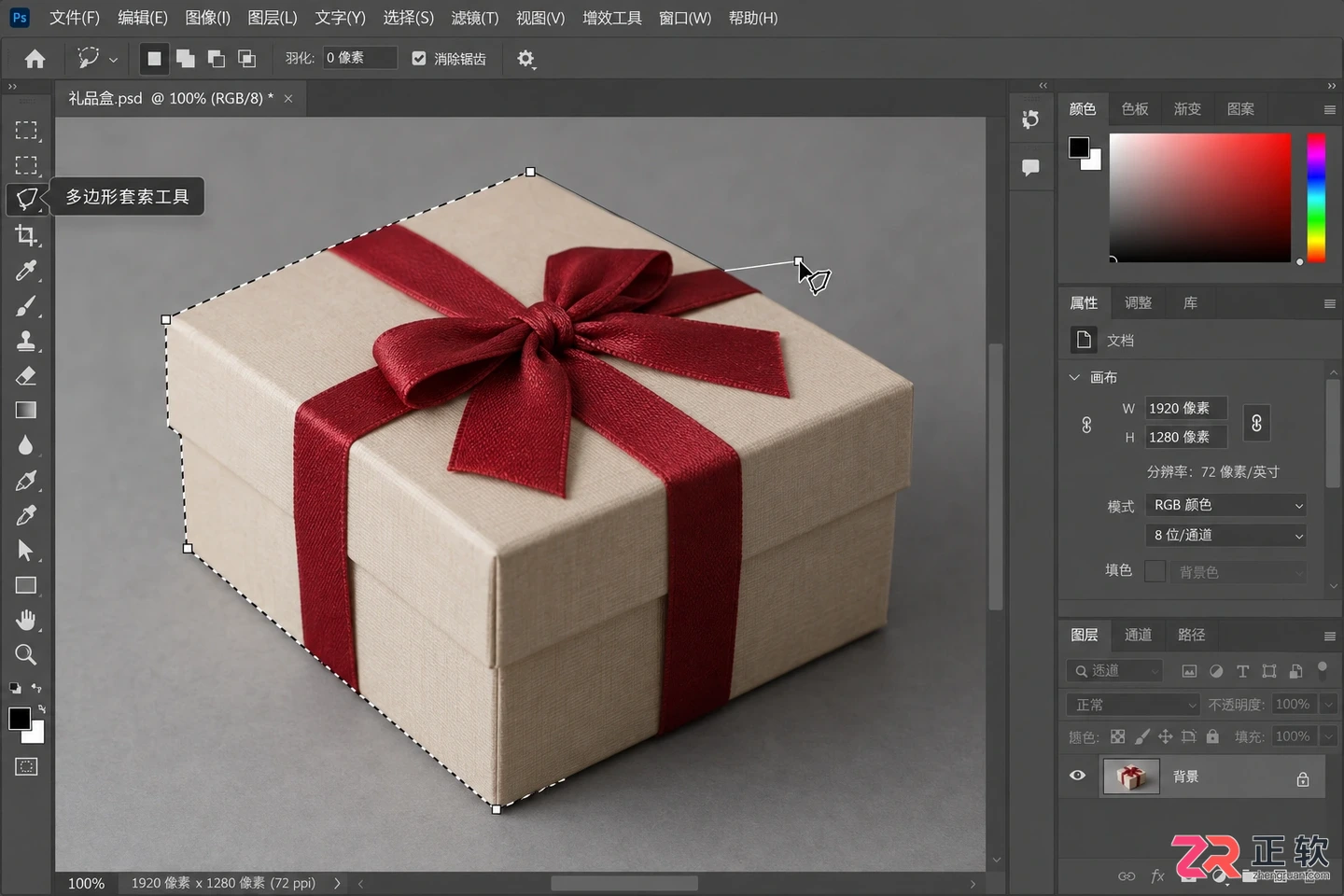Toggle the layer filter on/off switch
1344x896 pixels.
[1323, 669]
